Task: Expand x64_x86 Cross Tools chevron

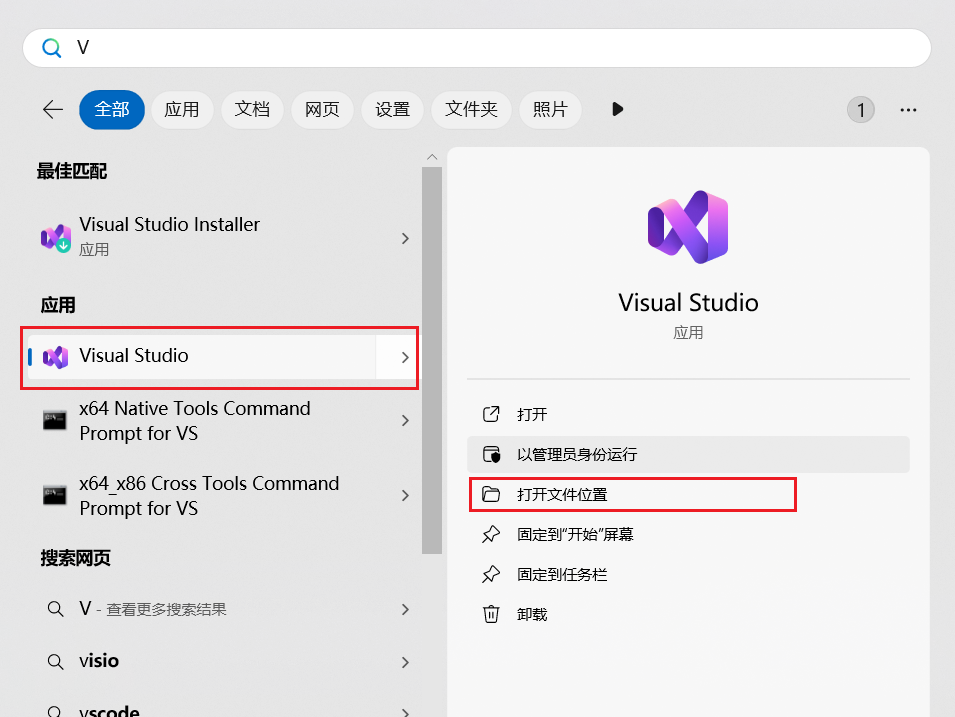Action: tap(405, 495)
